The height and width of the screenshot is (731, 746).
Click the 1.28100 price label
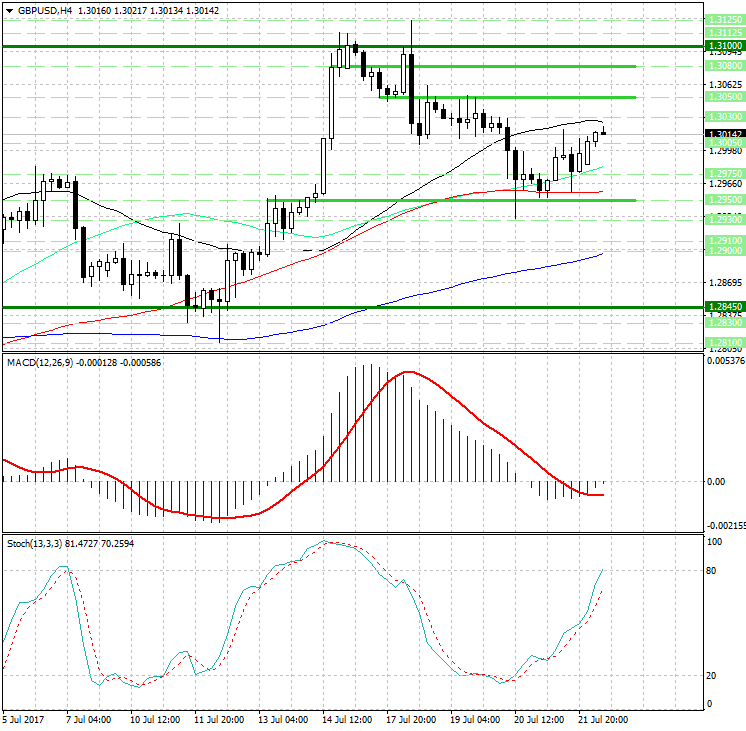point(723,342)
